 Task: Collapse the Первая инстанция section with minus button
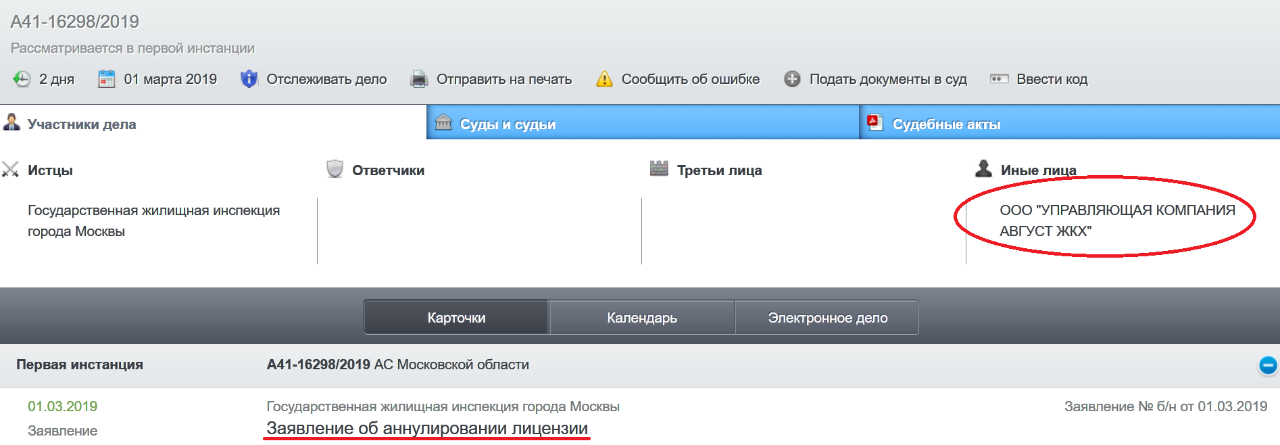1267,365
